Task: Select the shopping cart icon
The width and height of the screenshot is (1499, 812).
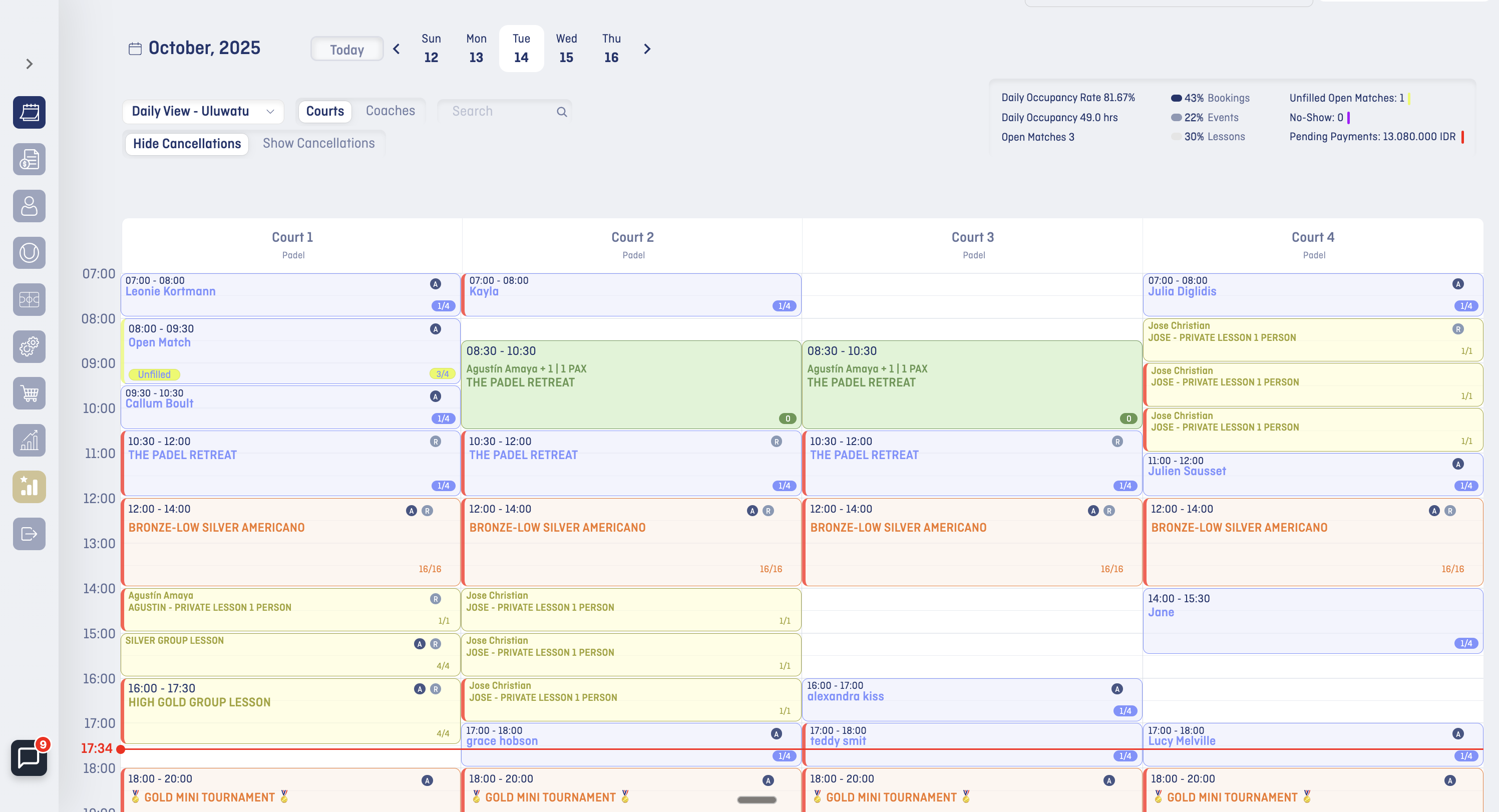Action: pos(29,393)
